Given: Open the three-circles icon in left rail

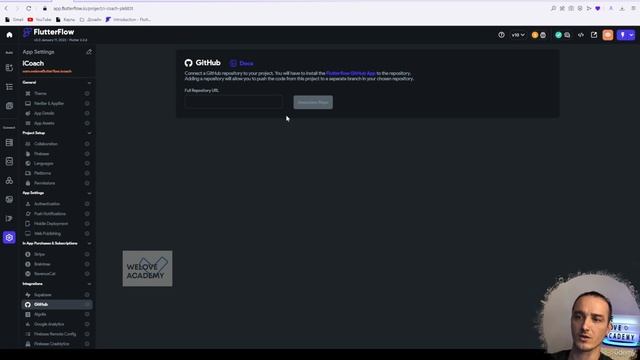Looking at the screenshot, I should (x=9, y=180).
